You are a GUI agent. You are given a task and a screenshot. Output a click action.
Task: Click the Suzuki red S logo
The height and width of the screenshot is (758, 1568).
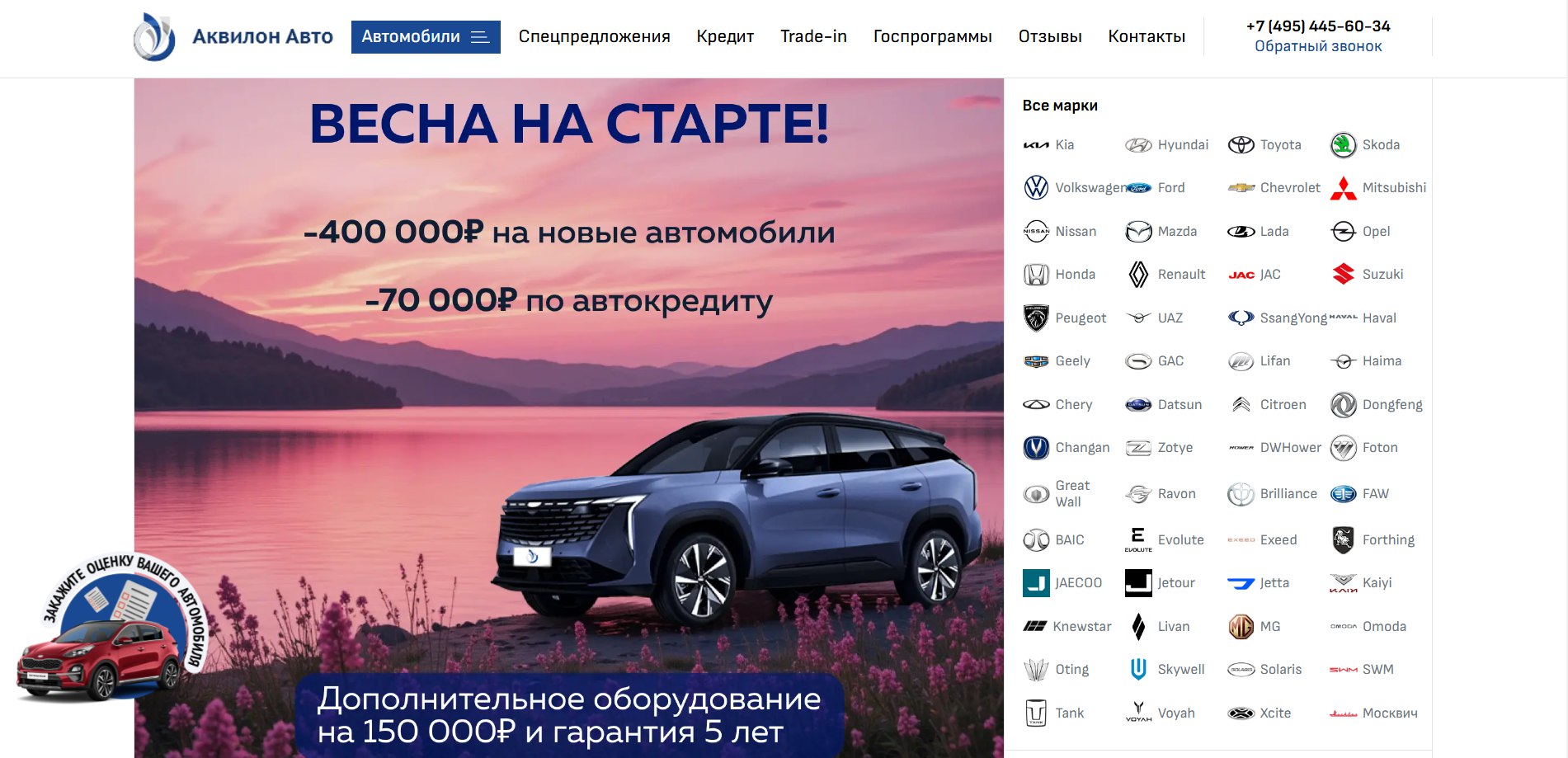pos(1343,275)
